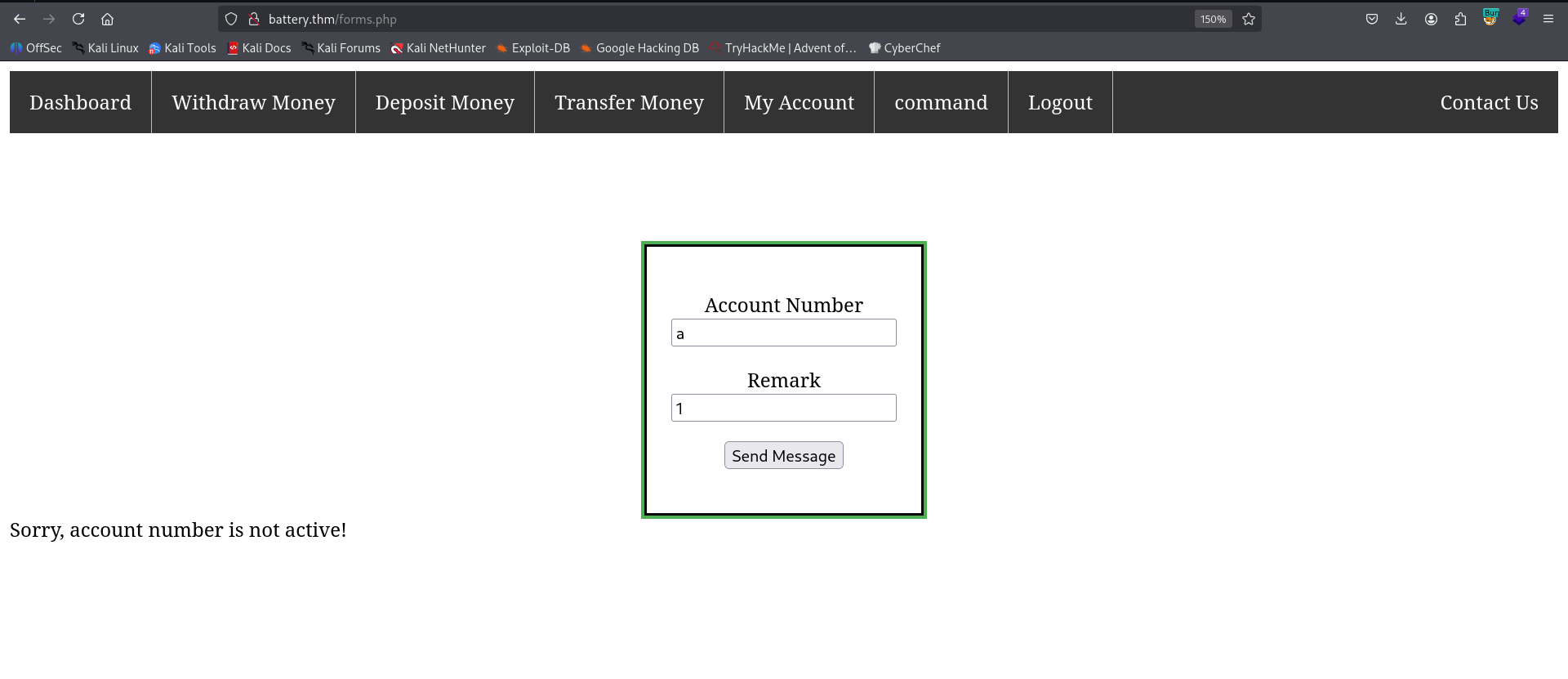The height and width of the screenshot is (679, 1568).
Task: Open the OffSec bookmark
Action: click(x=36, y=48)
